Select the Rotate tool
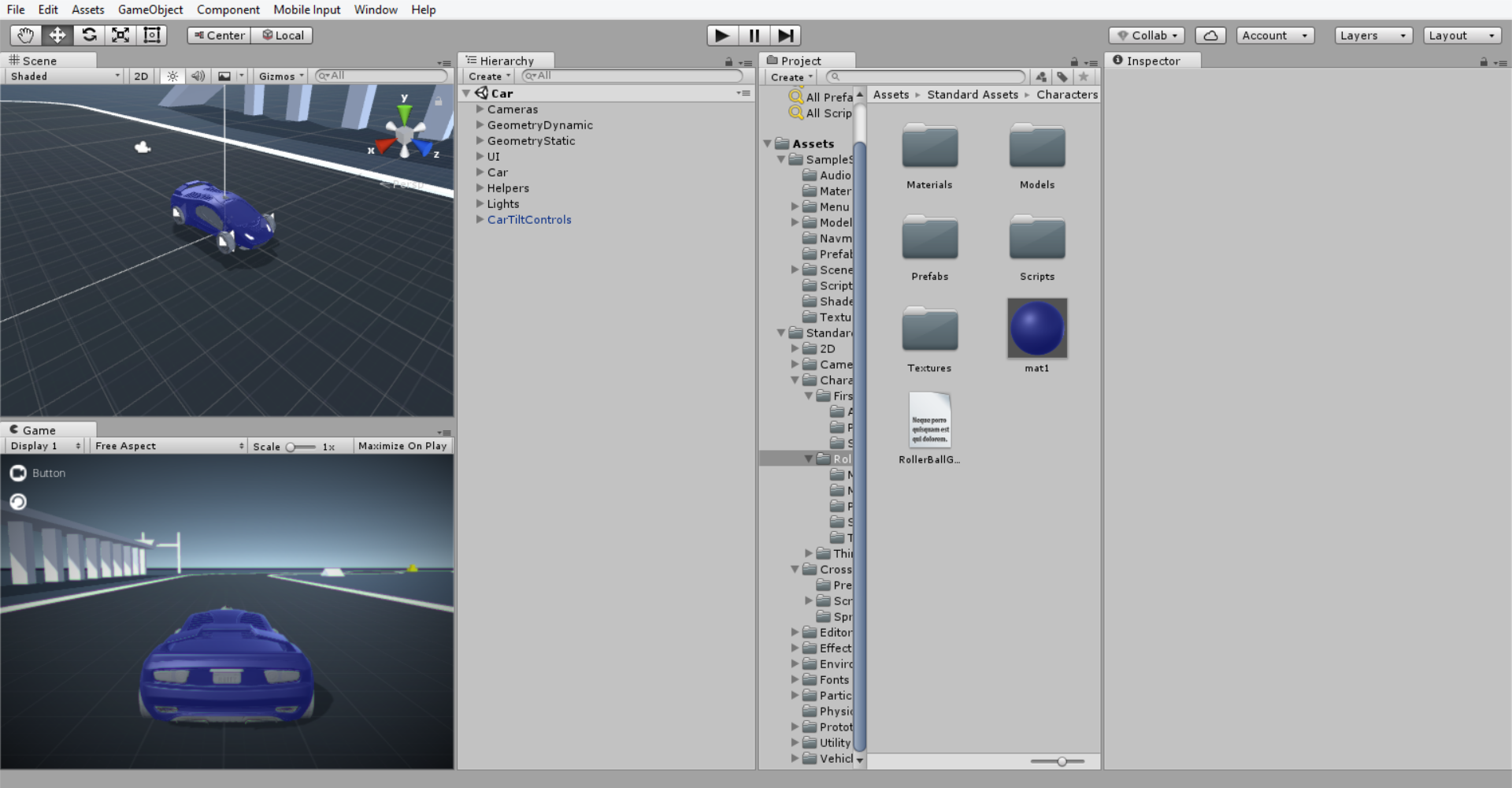The height and width of the screenshot is (788, 1512). tap(89, 35)
